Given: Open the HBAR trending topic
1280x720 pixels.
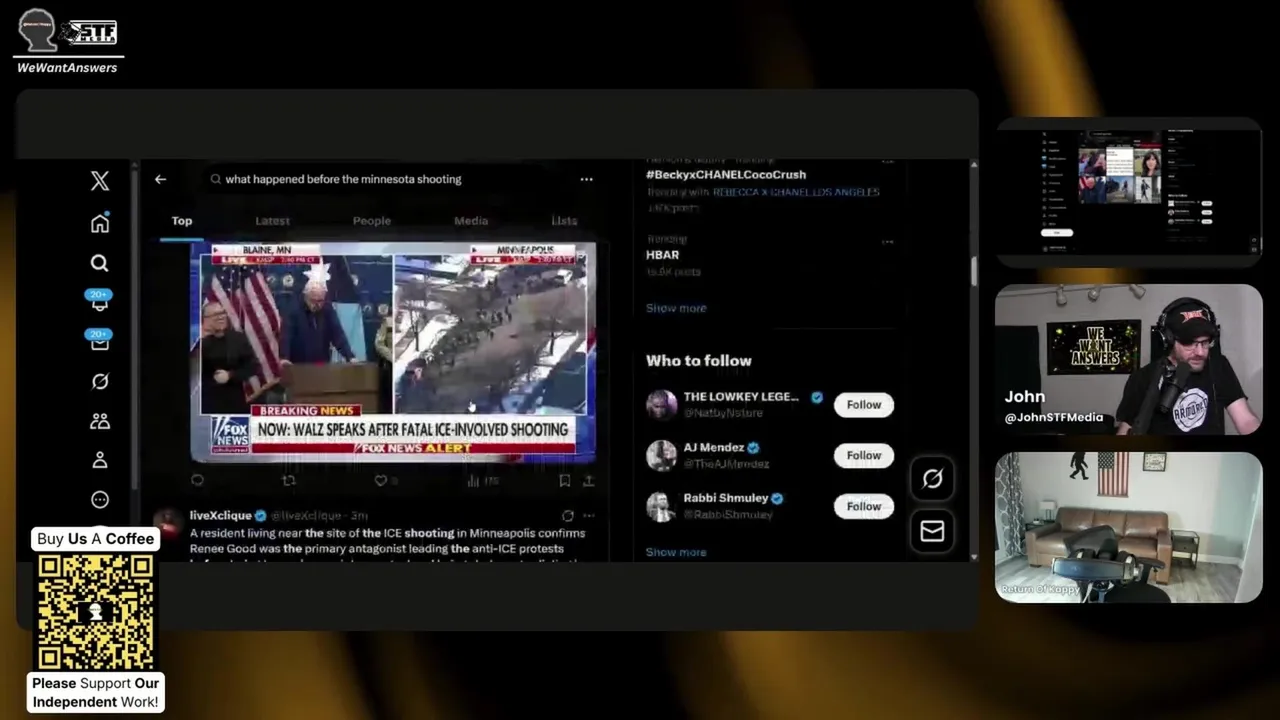Looking at the screenshot, I should pos(663,255).
